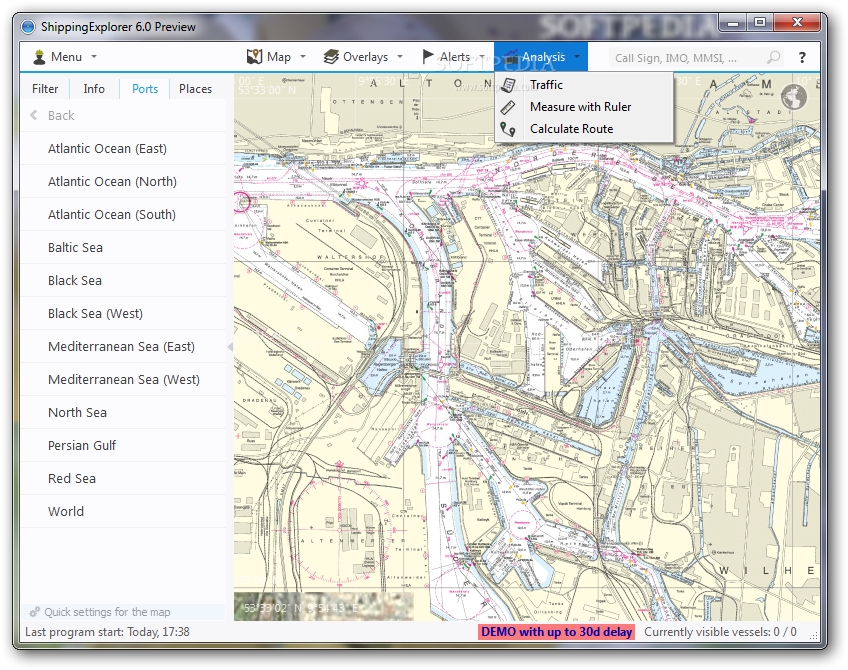Expand the Map dropdown arrow
848x670 pixels.
pos(303,56)
